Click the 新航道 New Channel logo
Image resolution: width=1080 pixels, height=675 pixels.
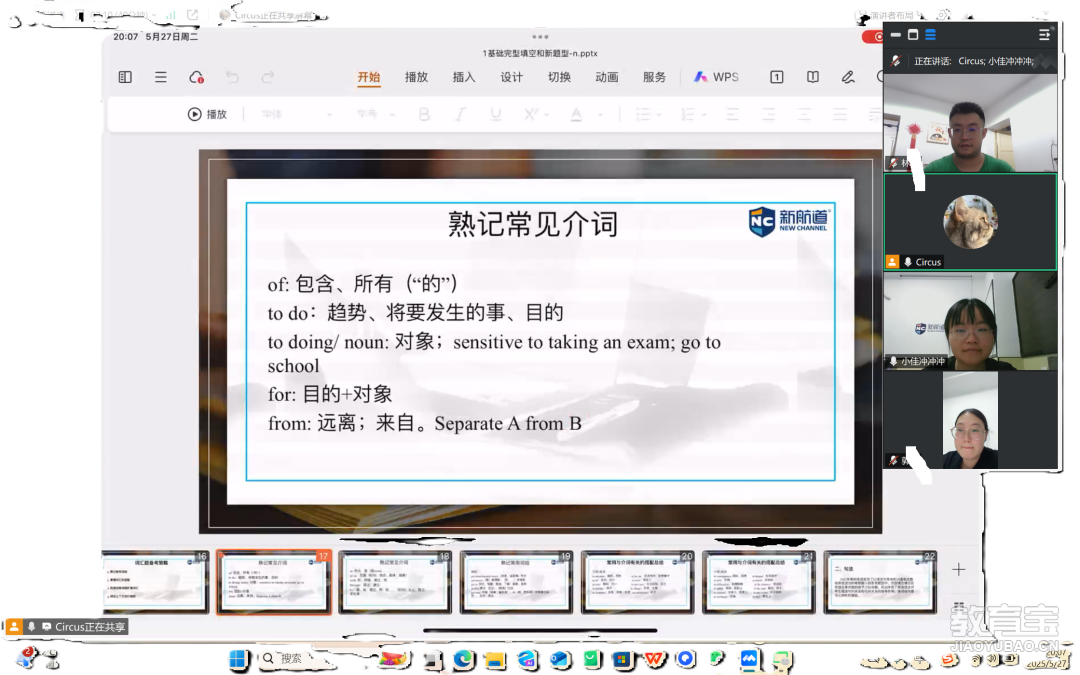click(x=789, y=221)
